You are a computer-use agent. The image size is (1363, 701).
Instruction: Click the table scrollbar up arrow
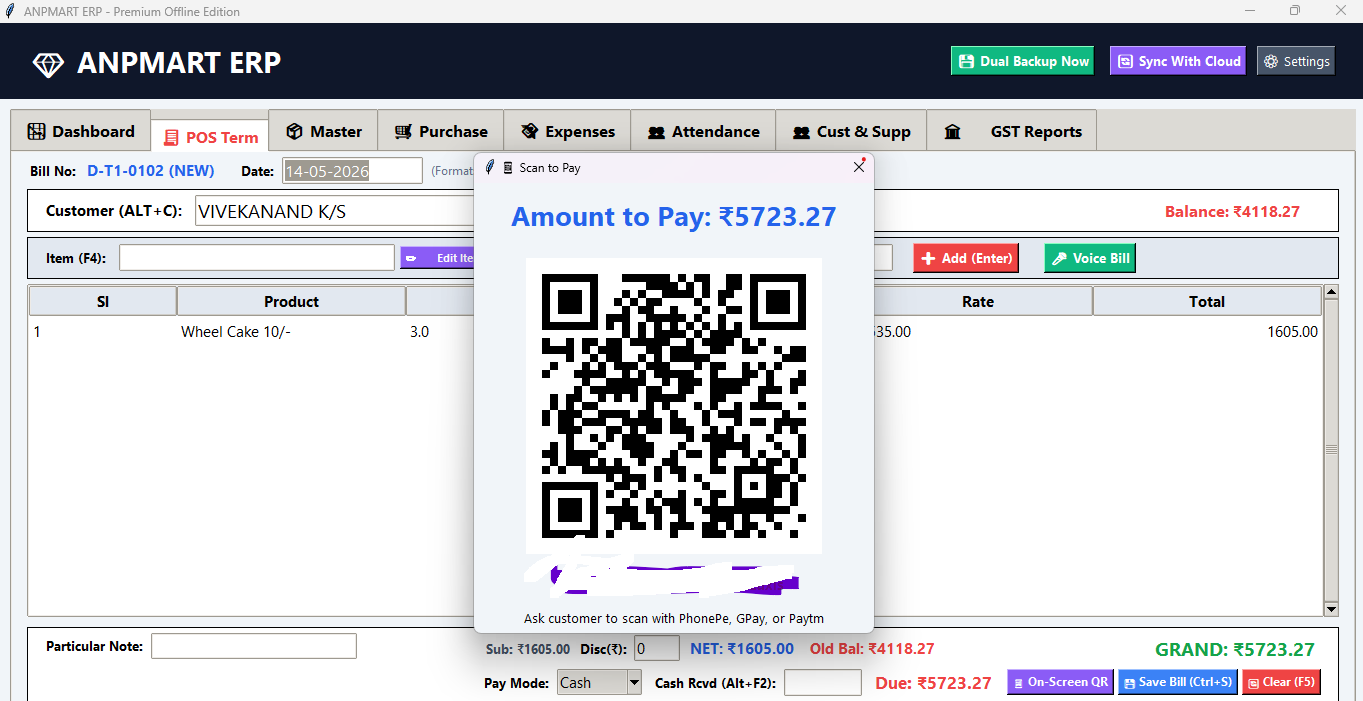point(1331,293)
